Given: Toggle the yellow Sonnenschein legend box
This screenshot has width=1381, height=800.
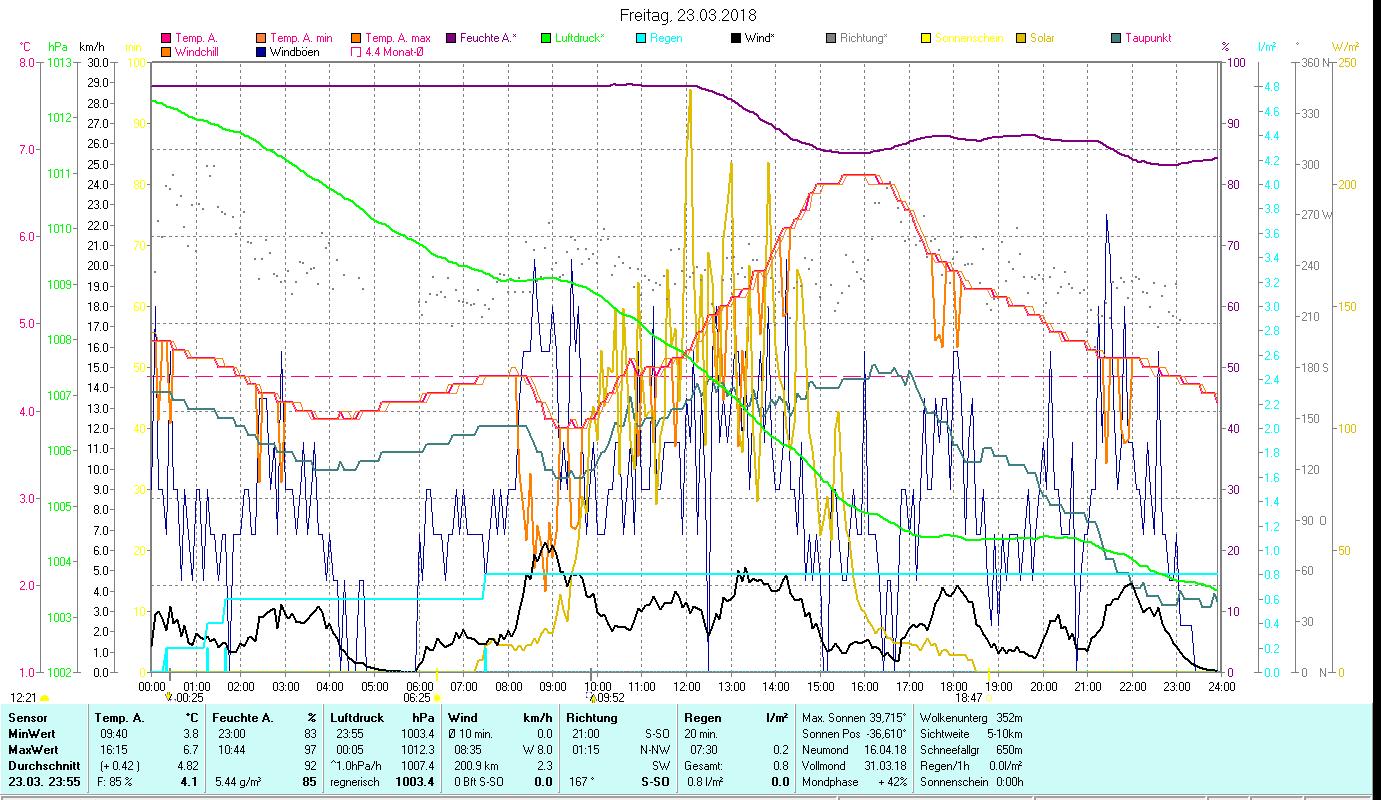Looking at the screenshot, I should tap(926, 39).
